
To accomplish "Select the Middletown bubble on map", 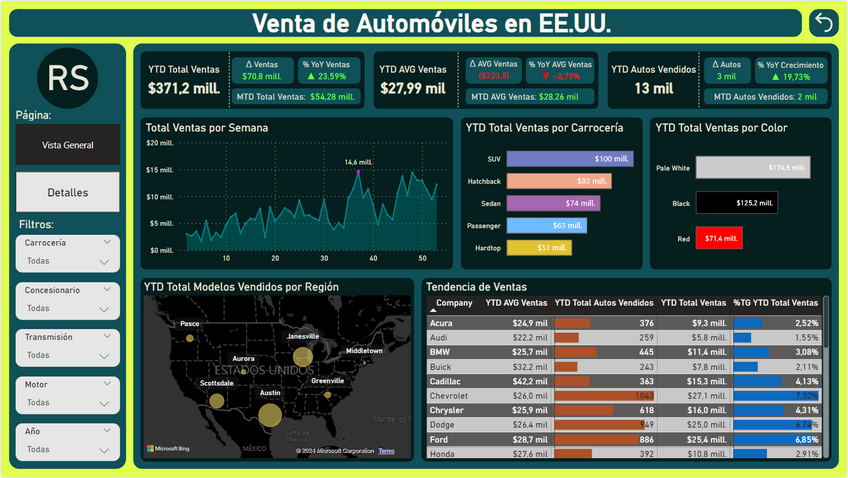I will pyautogui.click(x=365, y=362).
